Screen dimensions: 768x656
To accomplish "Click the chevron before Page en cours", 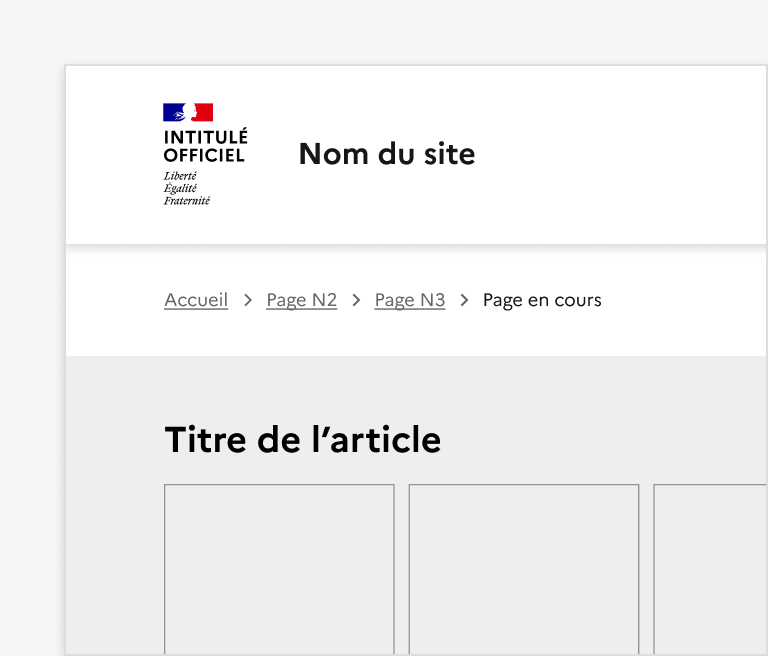I will pyautogui.click(x=464, y=300).
